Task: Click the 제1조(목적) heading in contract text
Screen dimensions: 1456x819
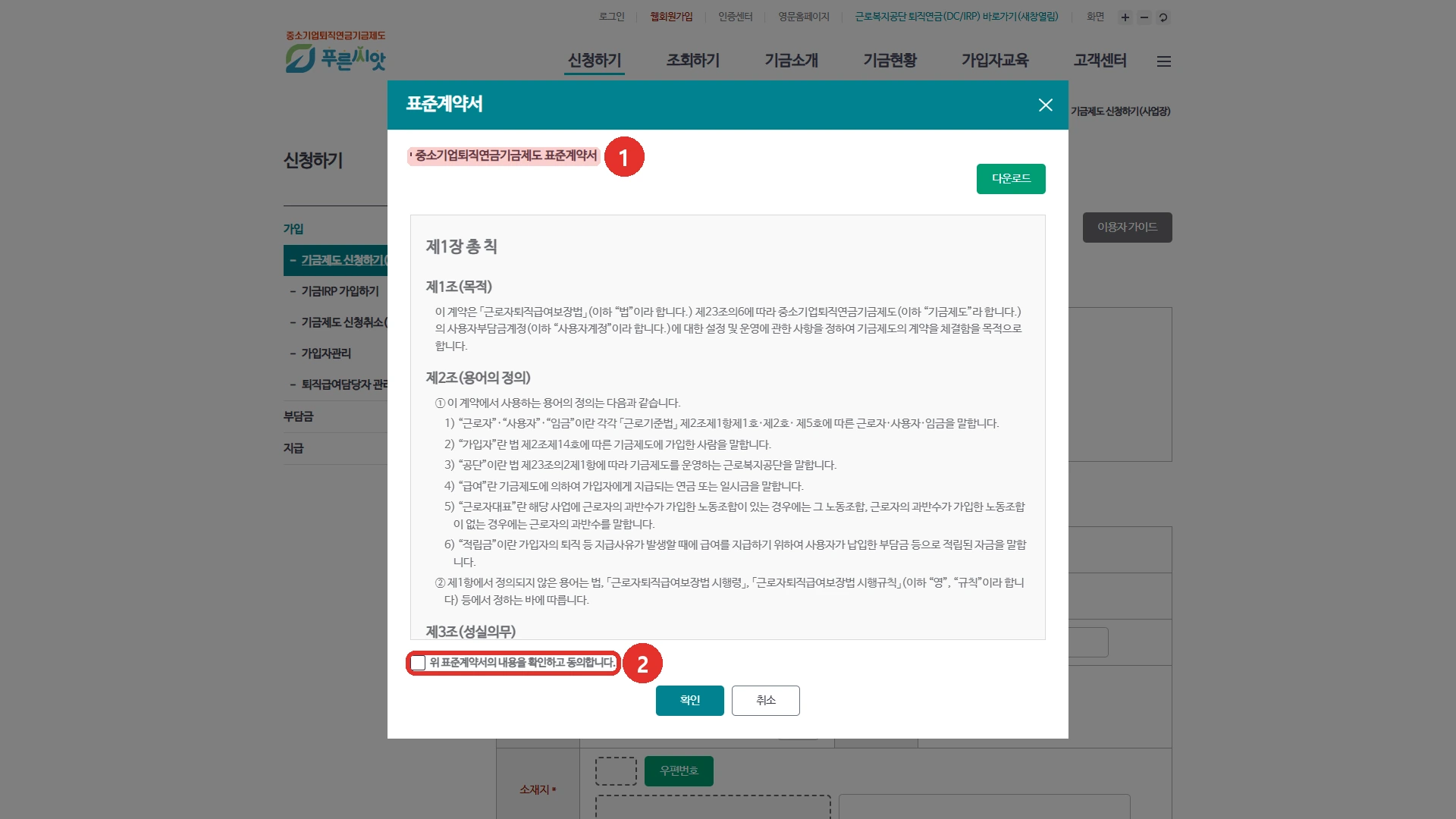Action: (x=459, y=287)
